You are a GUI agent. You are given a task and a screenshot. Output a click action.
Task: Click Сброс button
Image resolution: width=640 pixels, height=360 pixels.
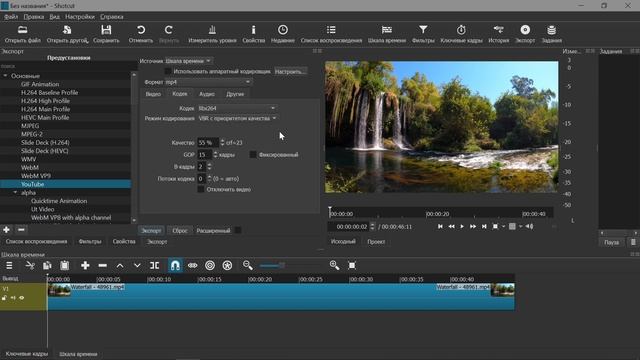point(180,231)
